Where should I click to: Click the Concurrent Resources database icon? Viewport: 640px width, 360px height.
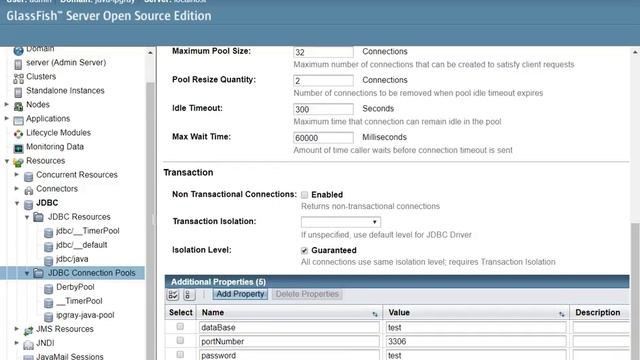[x=28, y=176]
